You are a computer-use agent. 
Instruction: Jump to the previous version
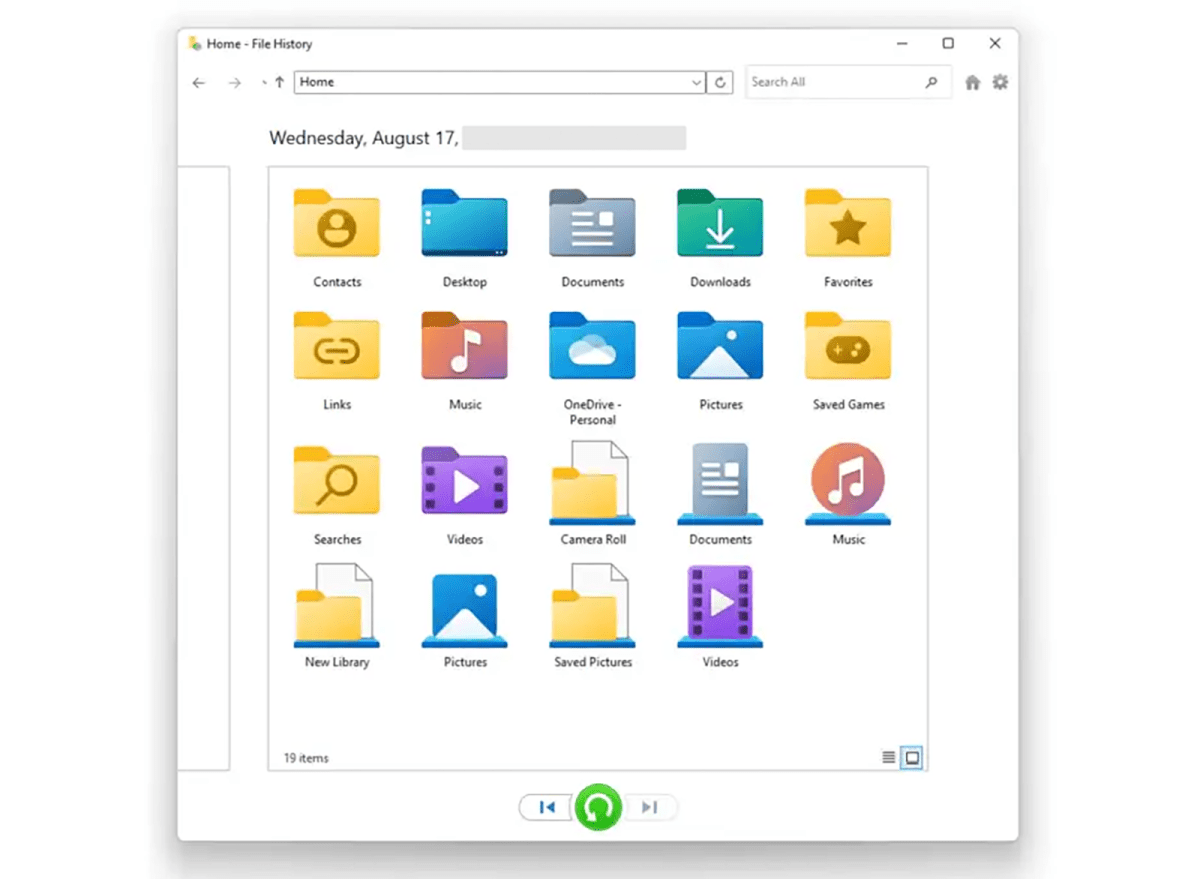546,807
